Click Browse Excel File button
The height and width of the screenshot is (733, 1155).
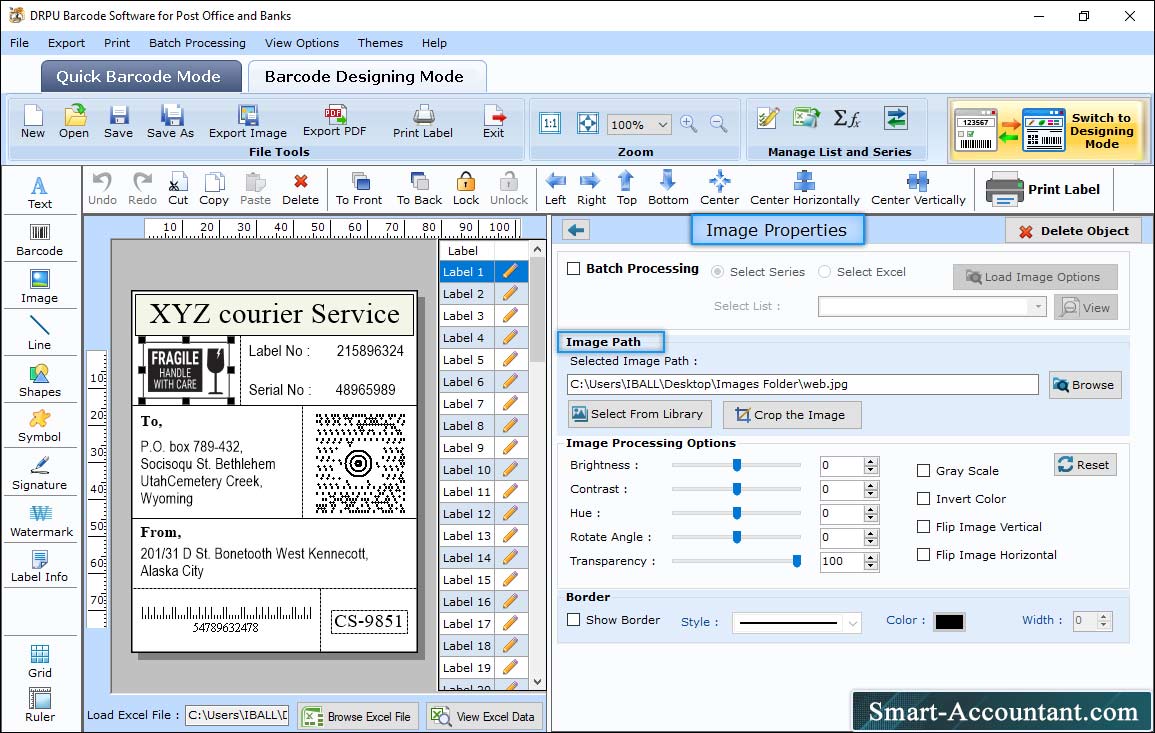click(358, 716)
